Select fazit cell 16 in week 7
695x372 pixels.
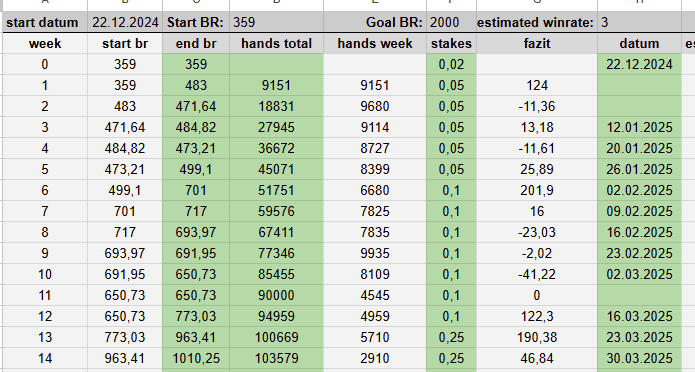[x=537, y=211]
